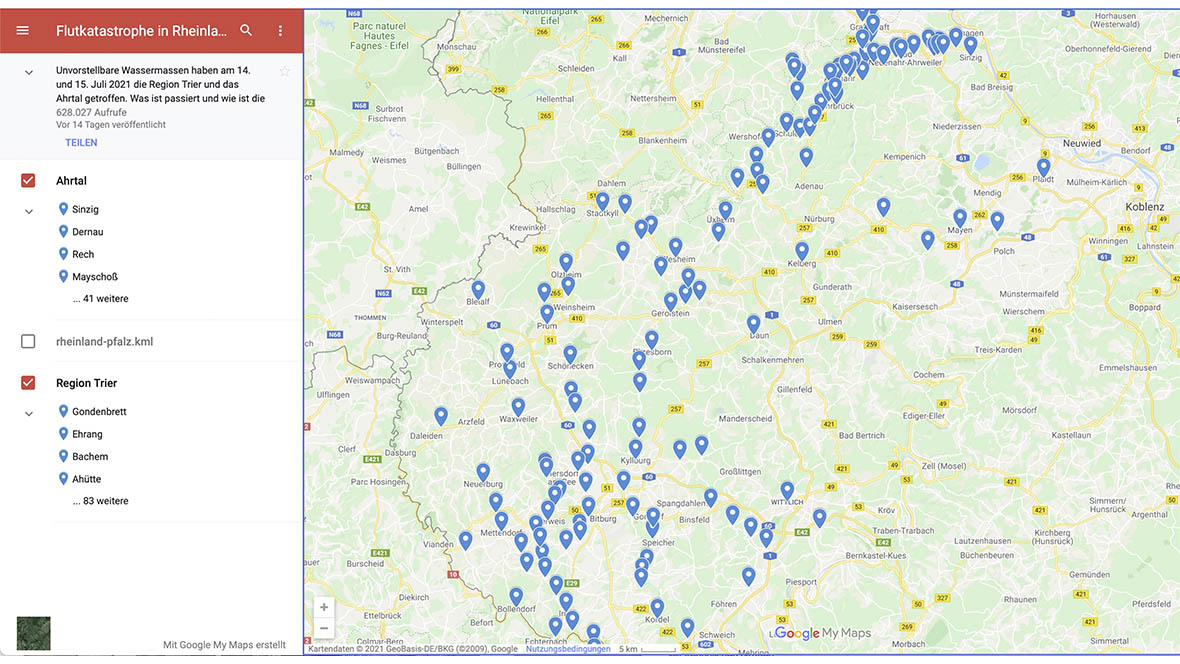This screenshot has width=1180, height=664.
Task: Click the search magnifier icon
Action: (x=246, y=30)
